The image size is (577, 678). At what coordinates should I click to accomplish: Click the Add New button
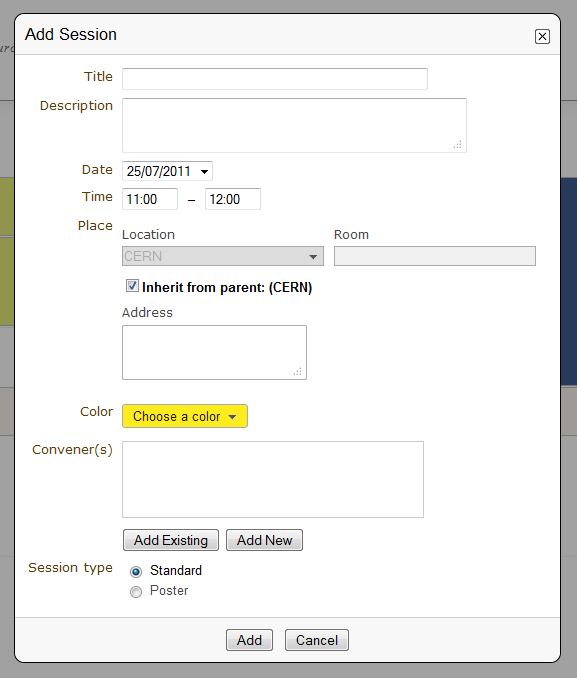tap(264, 540)
